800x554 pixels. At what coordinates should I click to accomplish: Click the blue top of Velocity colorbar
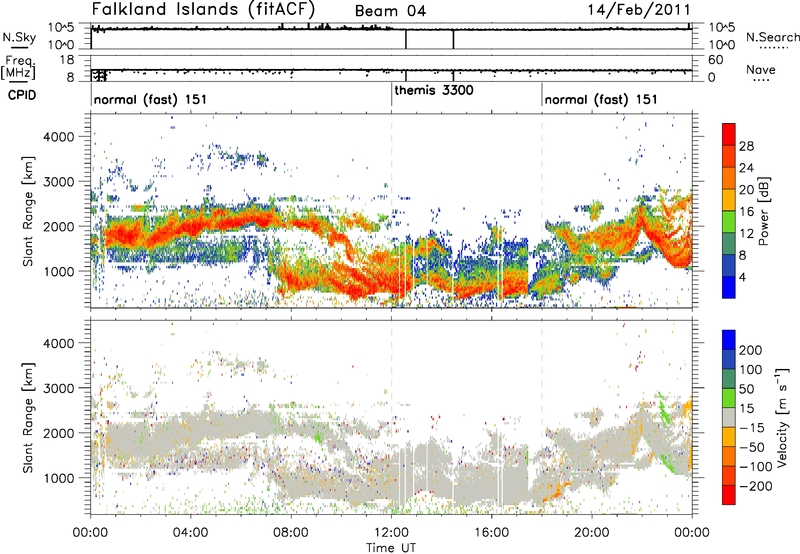(x=729, y=340)
